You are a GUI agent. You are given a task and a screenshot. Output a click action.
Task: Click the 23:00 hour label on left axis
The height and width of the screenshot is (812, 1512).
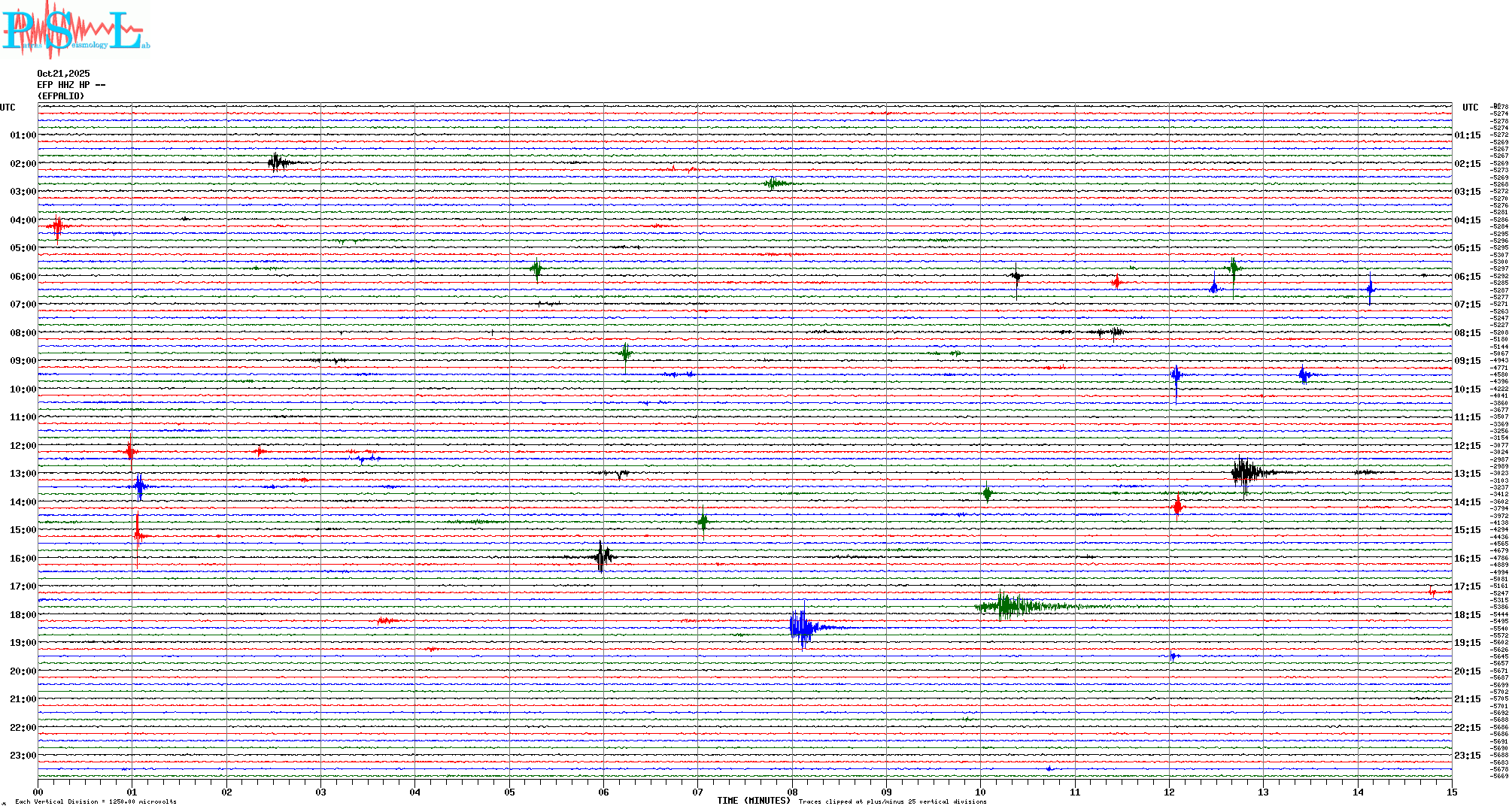[23, 756]
